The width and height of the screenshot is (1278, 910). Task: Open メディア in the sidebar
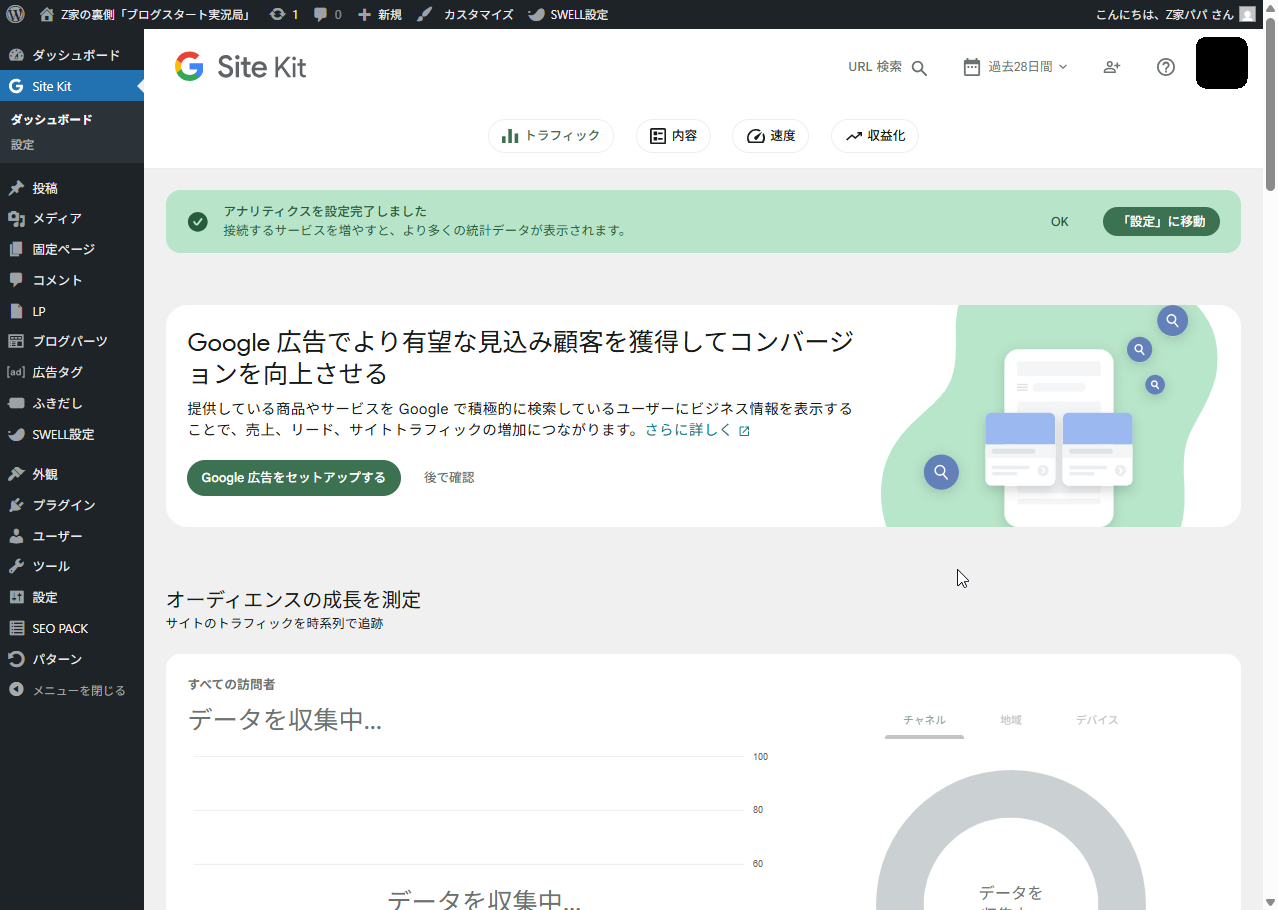tap(72, 218)
